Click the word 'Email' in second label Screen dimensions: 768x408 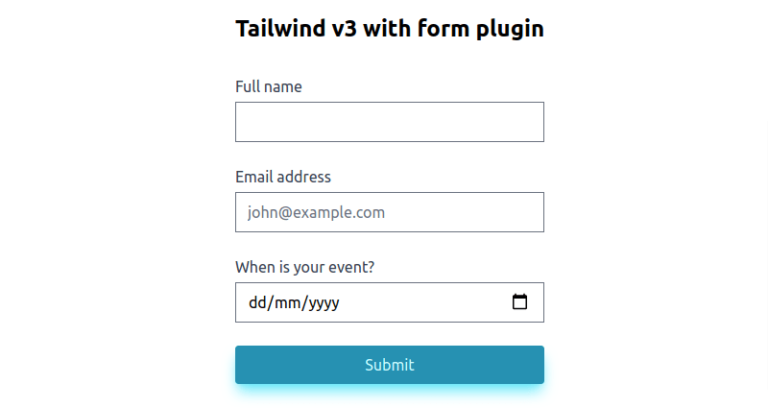tap(255, 177)
